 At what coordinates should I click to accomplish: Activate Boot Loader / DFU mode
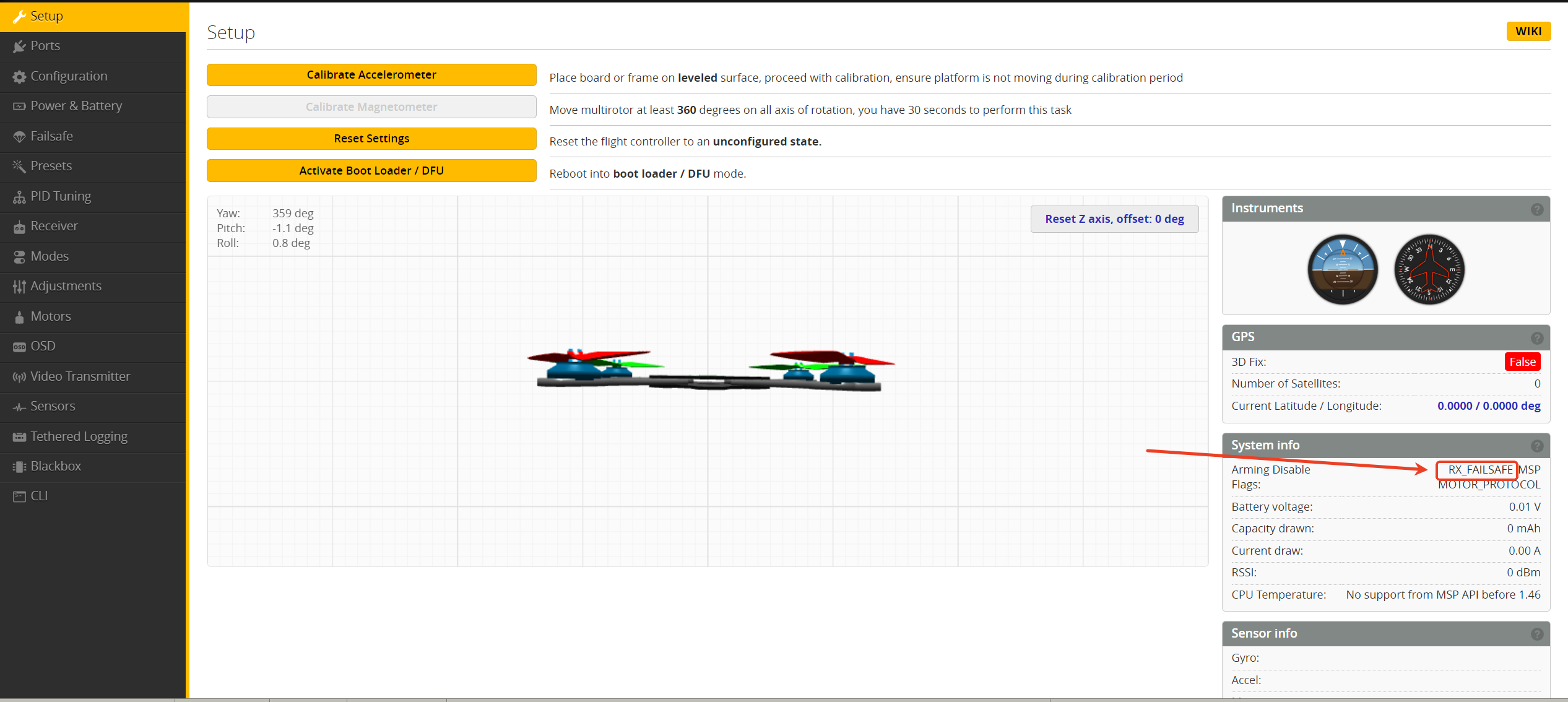[371, 171]
